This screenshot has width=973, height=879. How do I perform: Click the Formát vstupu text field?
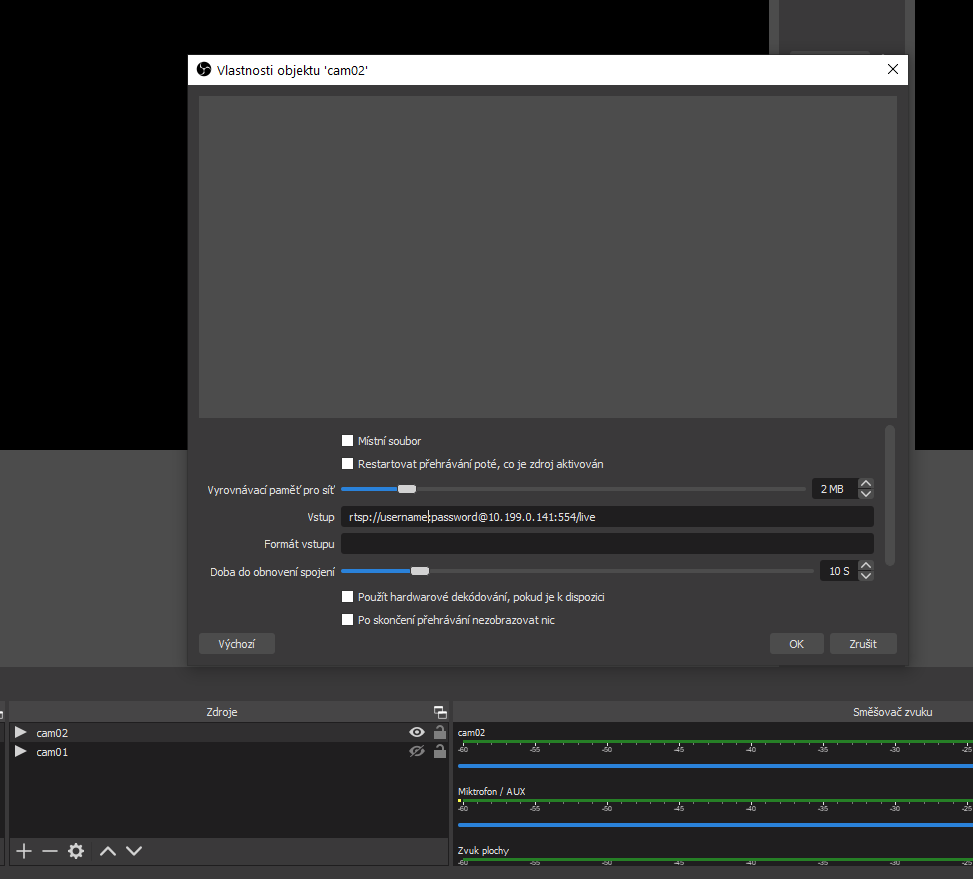click(x=607, y=544)
